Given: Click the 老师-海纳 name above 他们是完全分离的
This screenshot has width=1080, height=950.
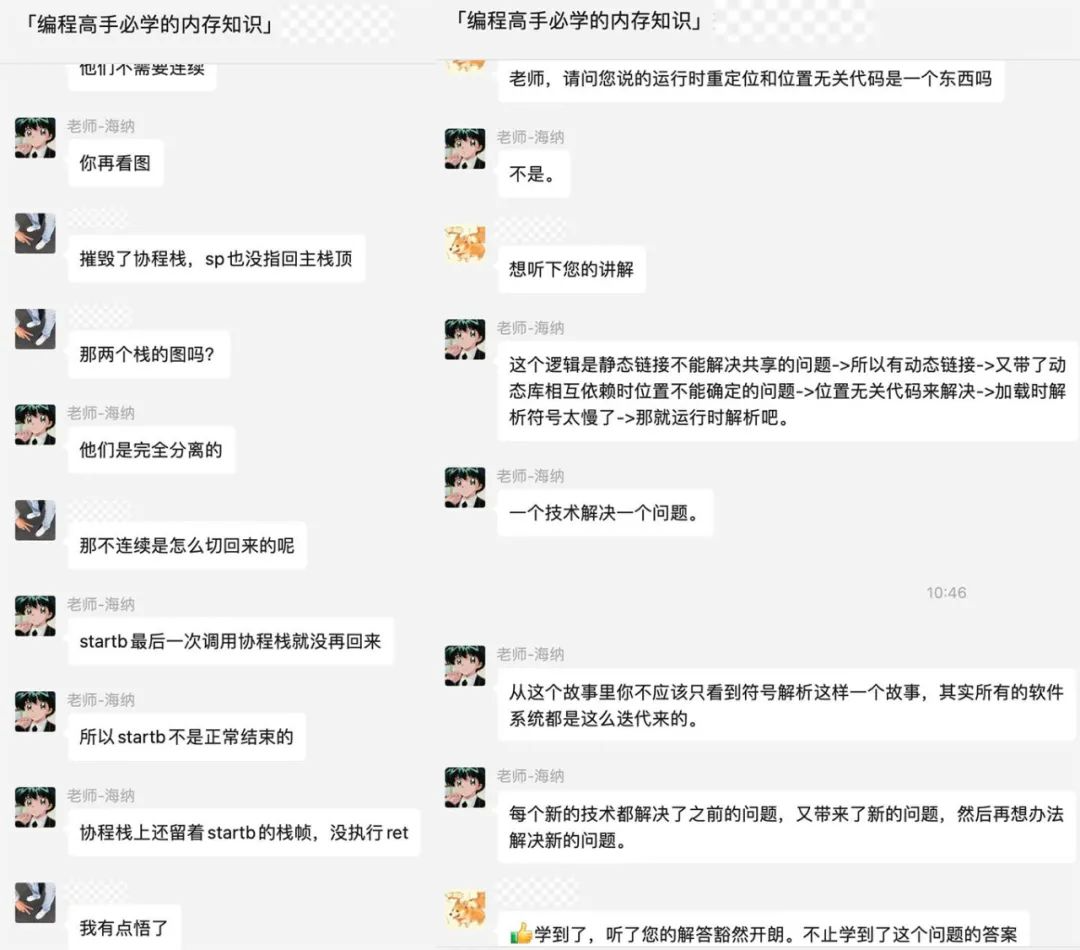Looking at the screenshot, I should point(101,413).
